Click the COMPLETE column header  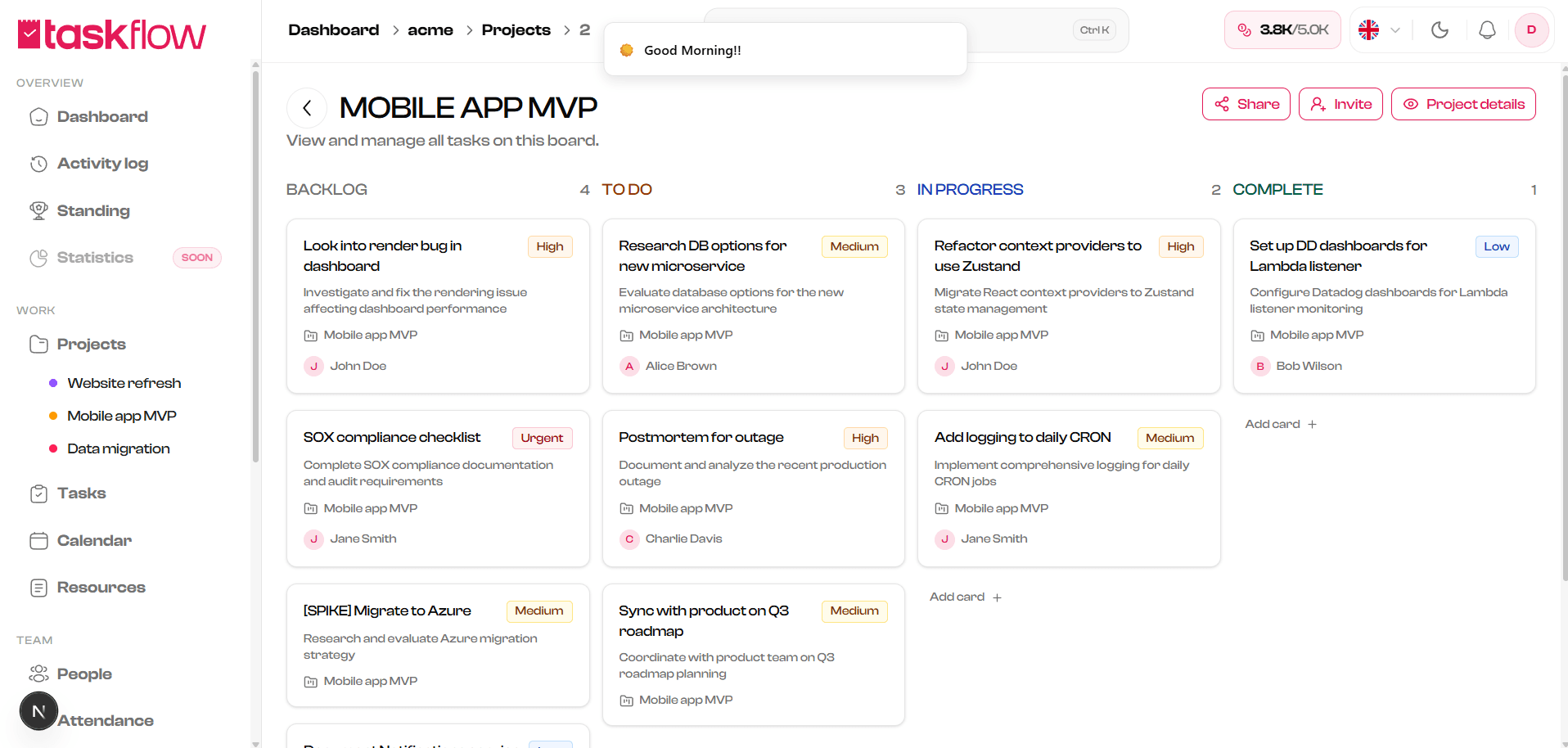[1277, 190]
